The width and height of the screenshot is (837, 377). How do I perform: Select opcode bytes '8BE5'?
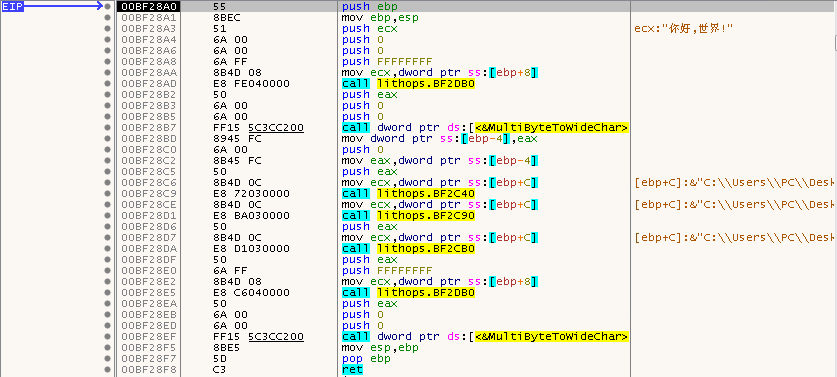[x=226, y=348]
